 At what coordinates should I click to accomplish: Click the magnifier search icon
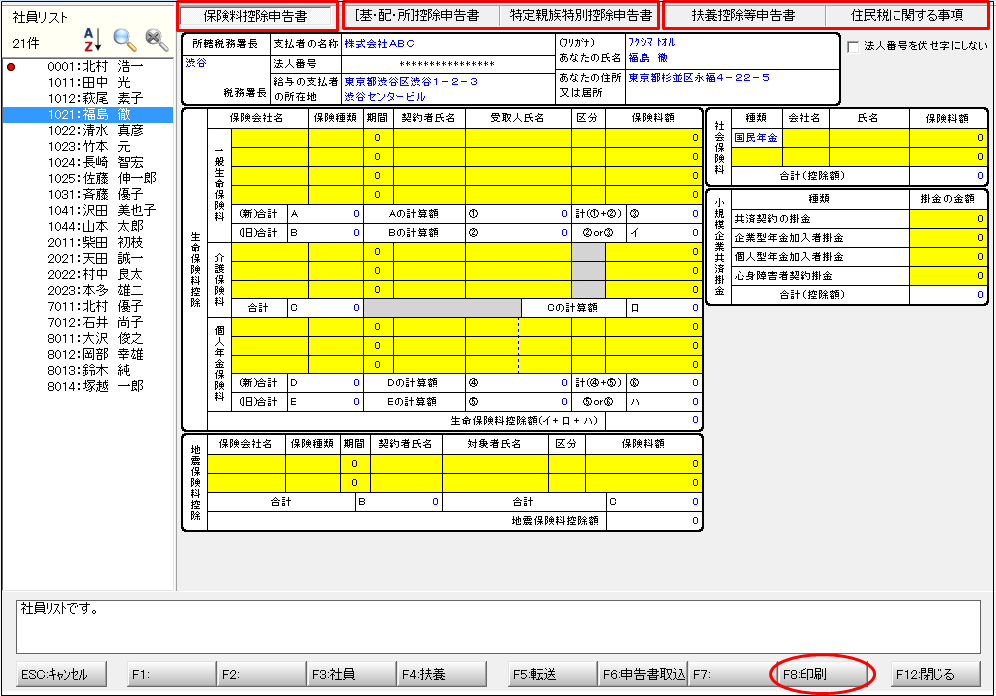pyautogui.click(x=125, y=40)
